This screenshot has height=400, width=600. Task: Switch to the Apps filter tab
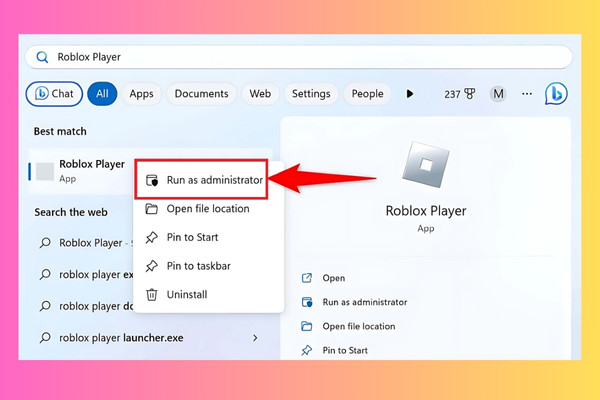(x=141, y=94)
